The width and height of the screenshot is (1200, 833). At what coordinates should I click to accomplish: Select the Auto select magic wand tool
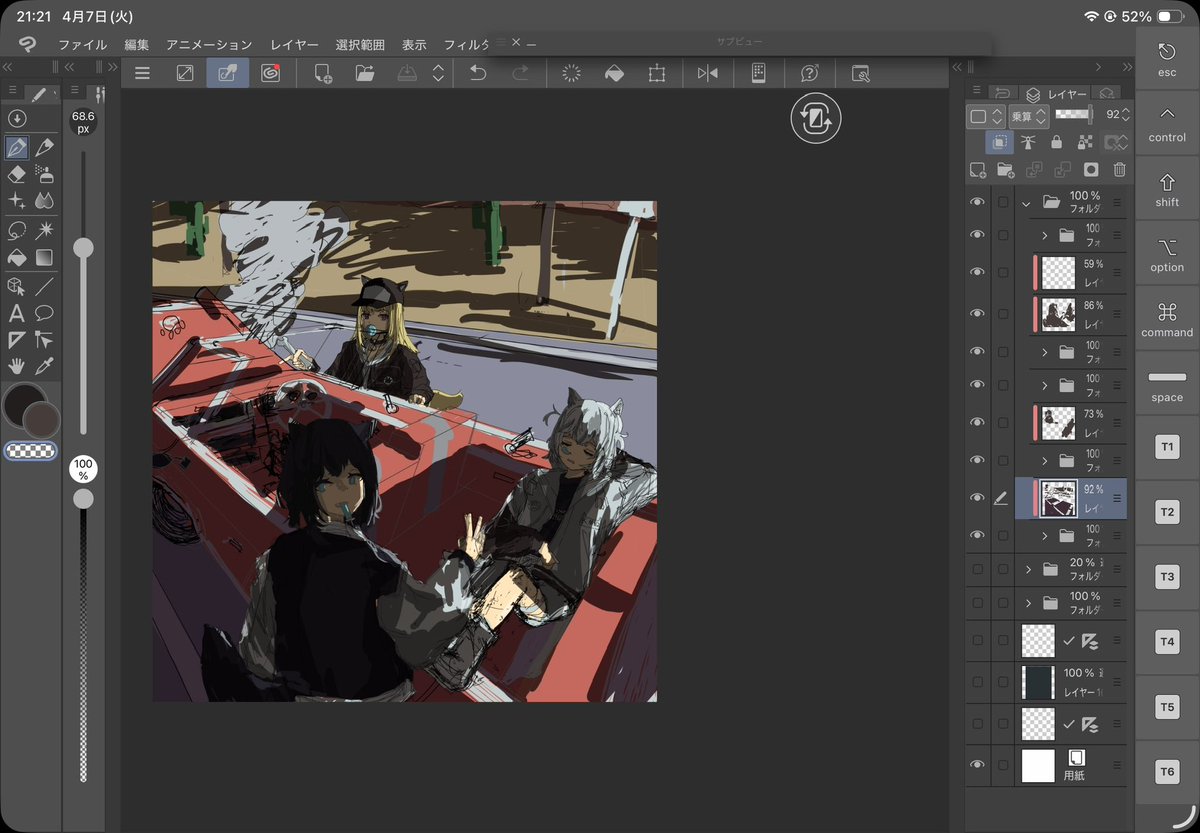point(44,231)
